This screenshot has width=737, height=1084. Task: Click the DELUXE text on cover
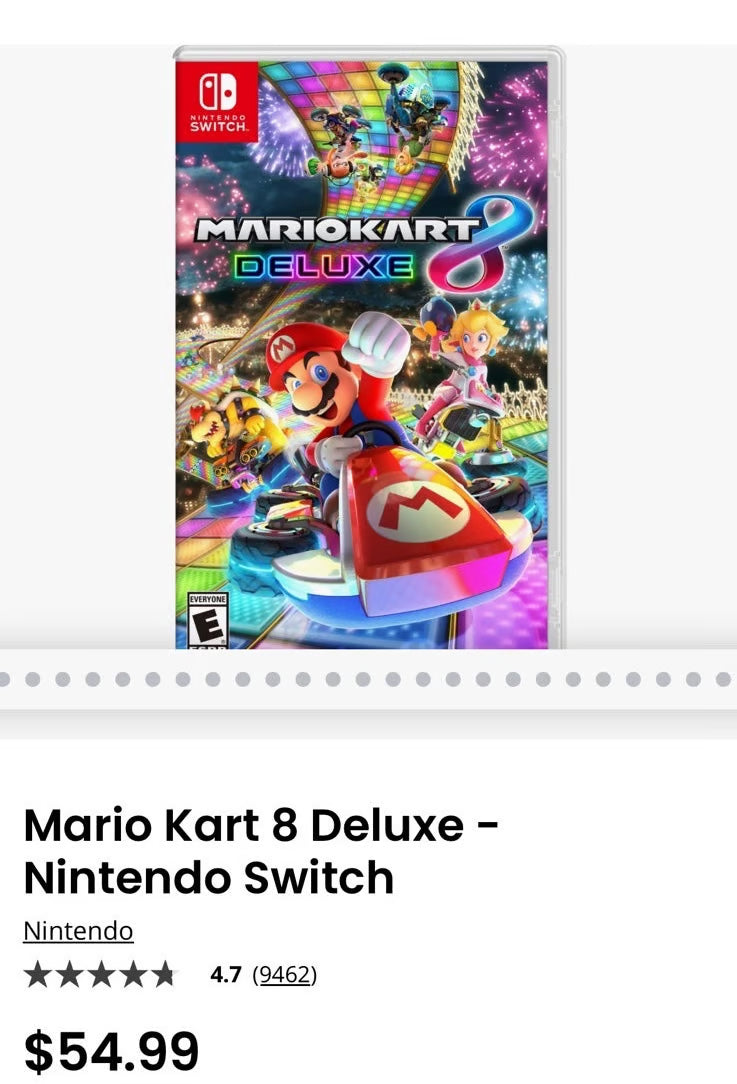click(323, 267)
